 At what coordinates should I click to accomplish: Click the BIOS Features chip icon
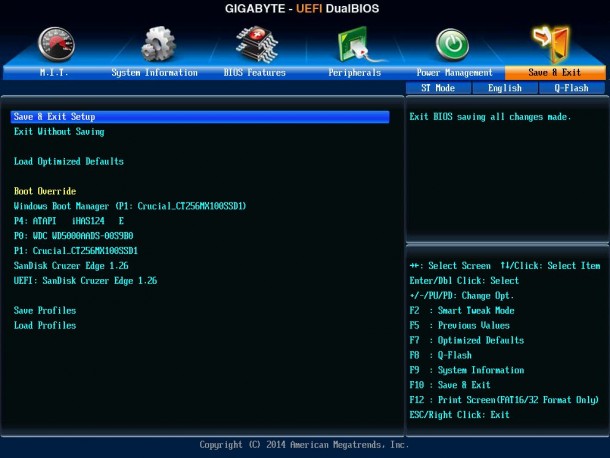click(x=257, y=44)
